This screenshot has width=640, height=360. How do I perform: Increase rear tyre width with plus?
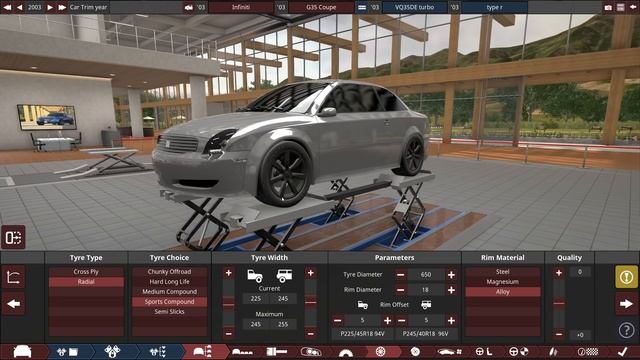[311, 273]
